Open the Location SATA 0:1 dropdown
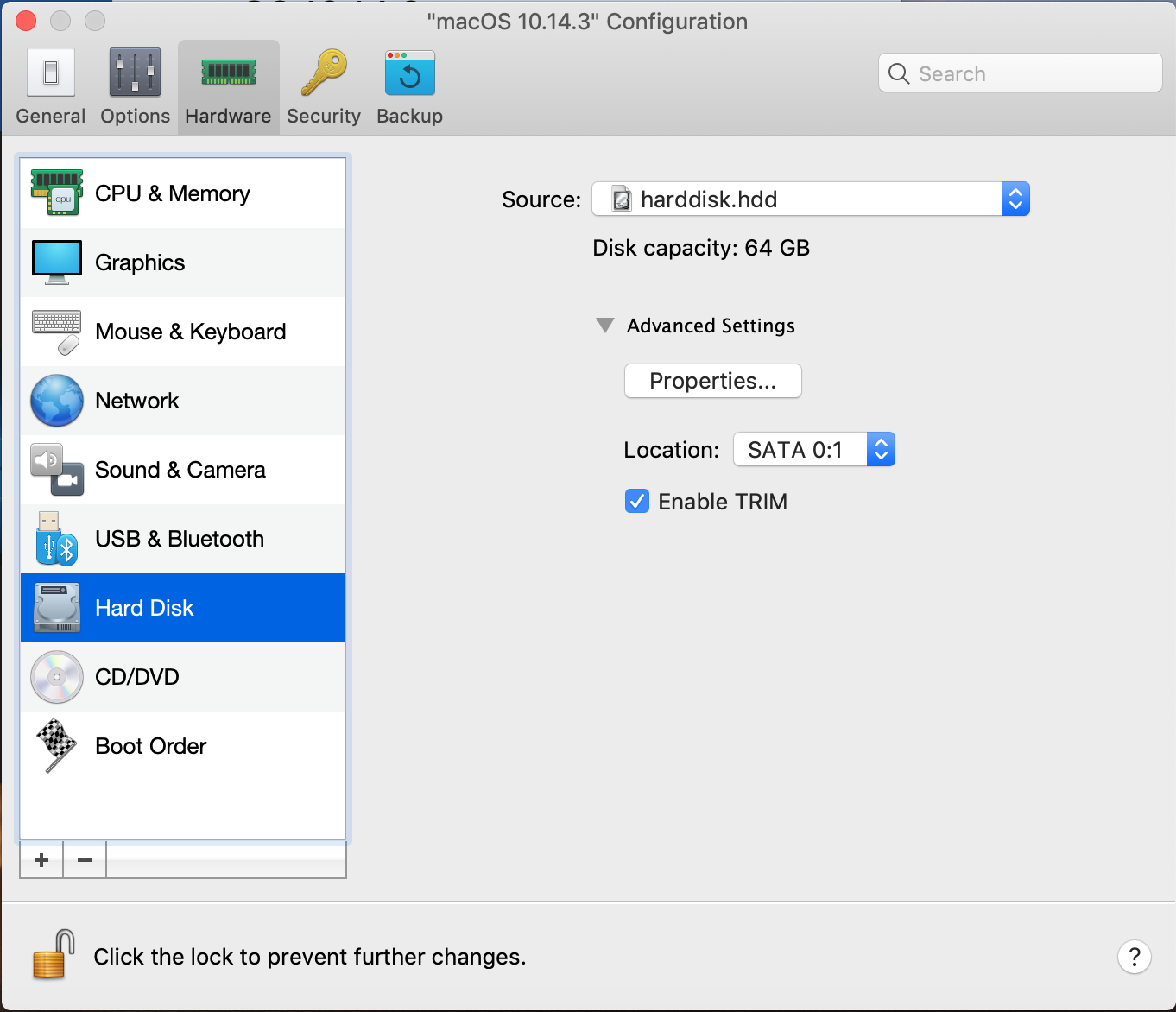The width and height of the screenshot is (1176, 1012). [x=813, y=449]
